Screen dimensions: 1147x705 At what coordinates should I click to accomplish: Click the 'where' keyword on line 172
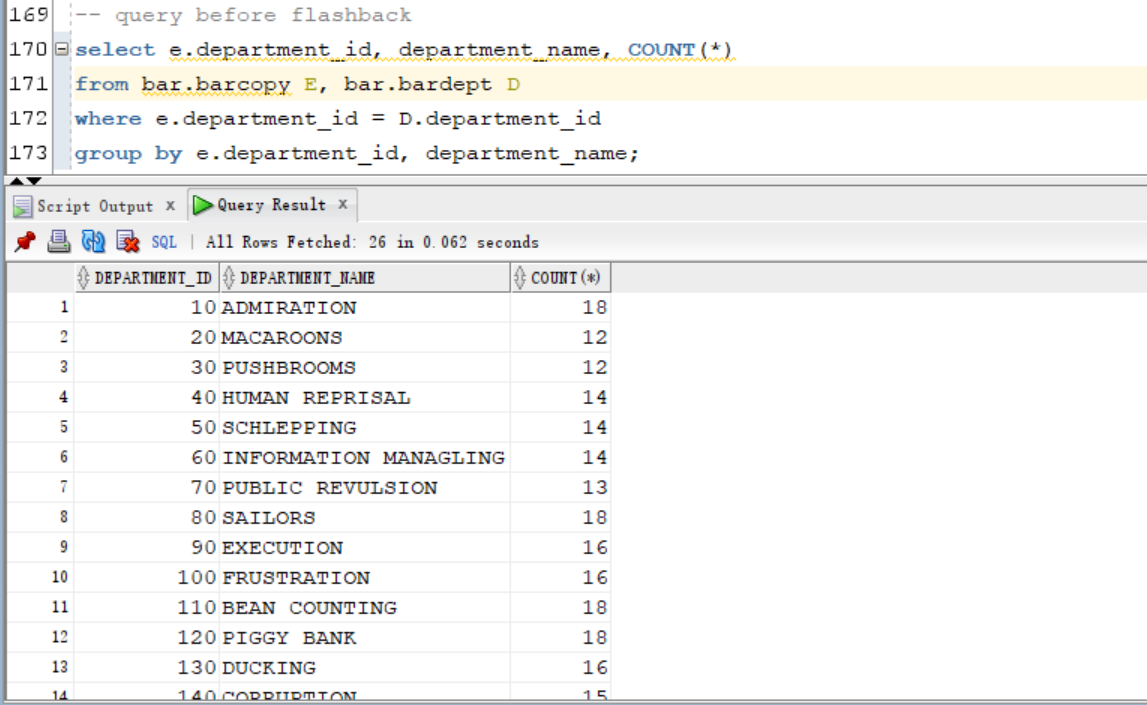tap(108, 118)
